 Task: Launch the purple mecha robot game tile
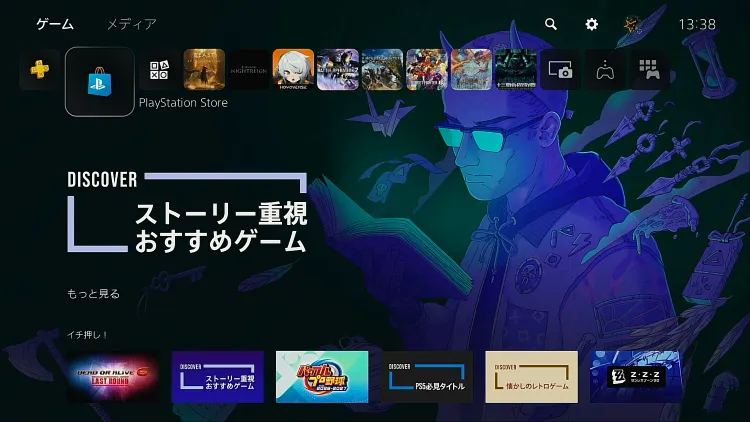(338, 69)
